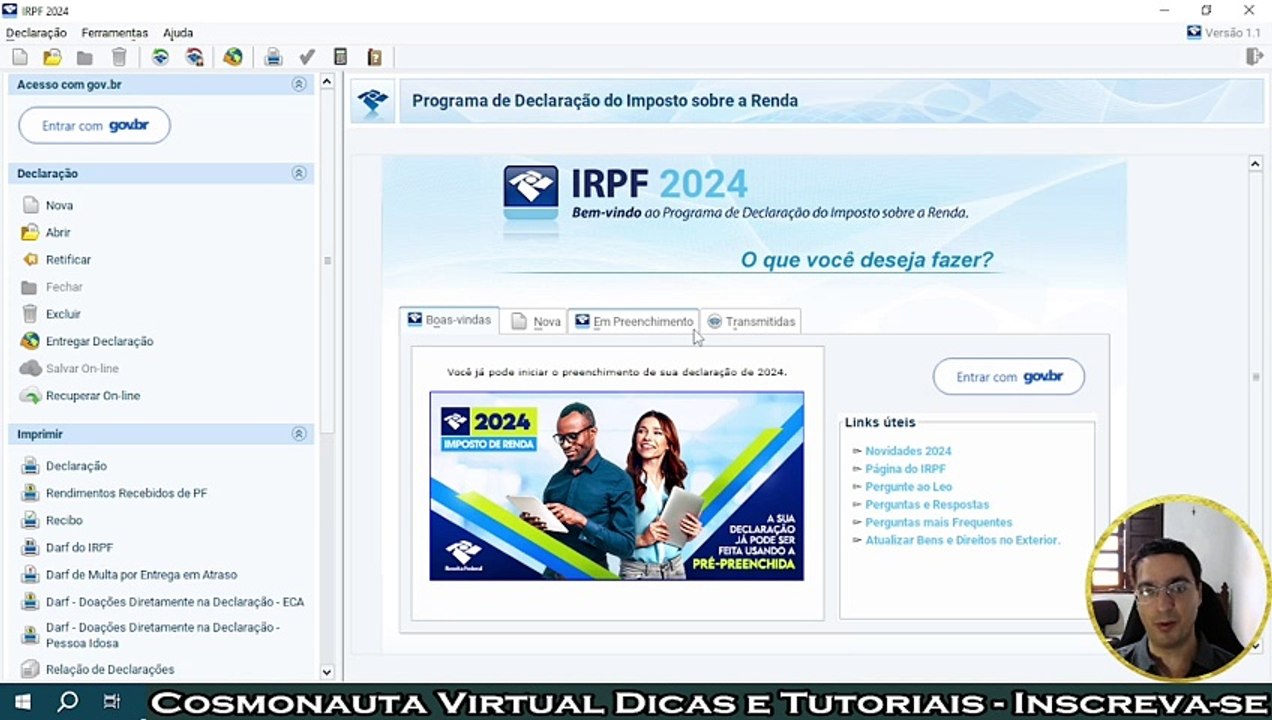Viewport: 1272px width, 720px height.
Task: Open Atualizar Bens e Direitos no Exterior link
Action: (x=962, y=540)
